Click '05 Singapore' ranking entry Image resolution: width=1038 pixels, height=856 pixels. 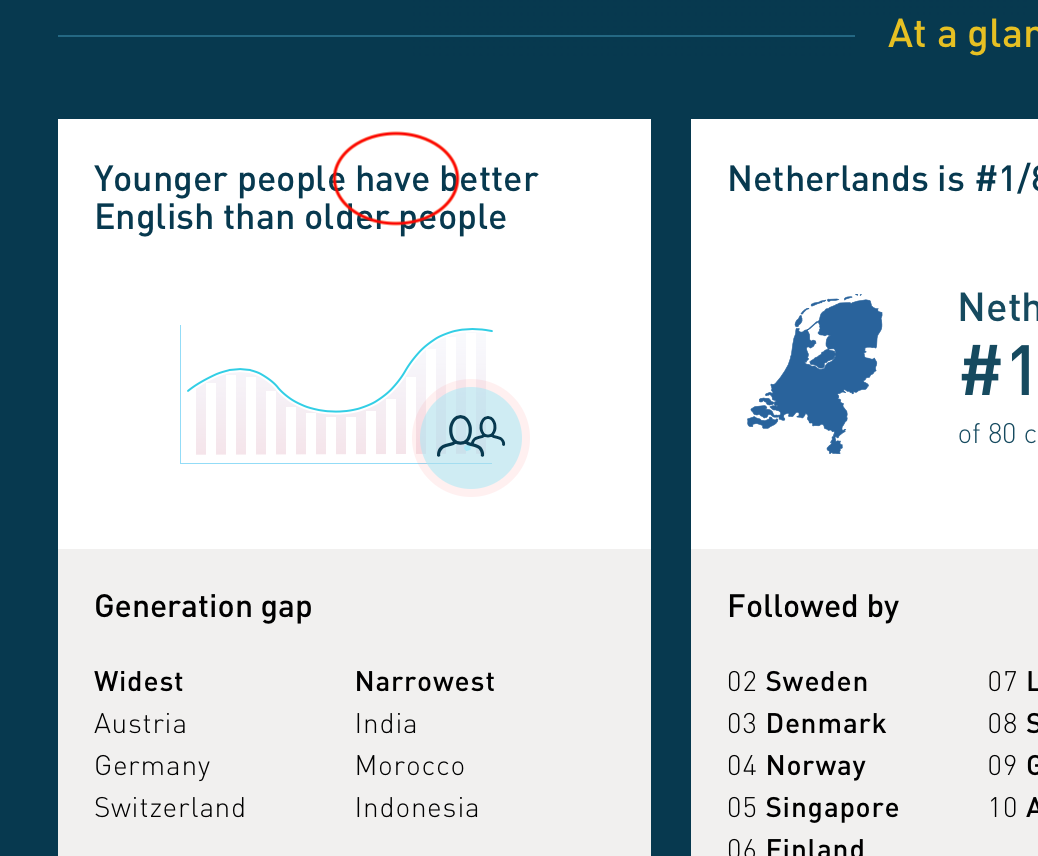point(813,808)
